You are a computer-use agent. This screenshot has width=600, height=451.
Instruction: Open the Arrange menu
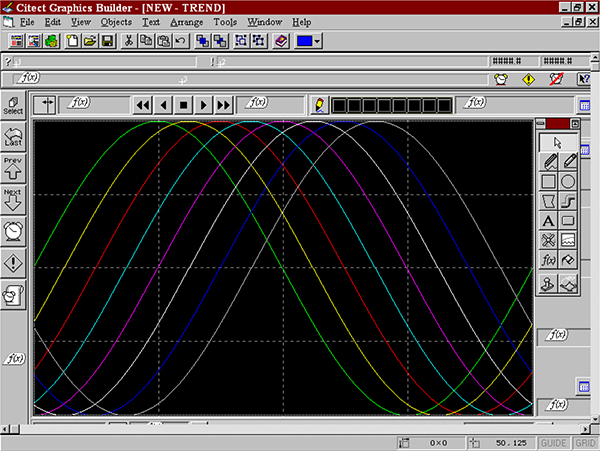pyautogui.click(x=187, y=22)
